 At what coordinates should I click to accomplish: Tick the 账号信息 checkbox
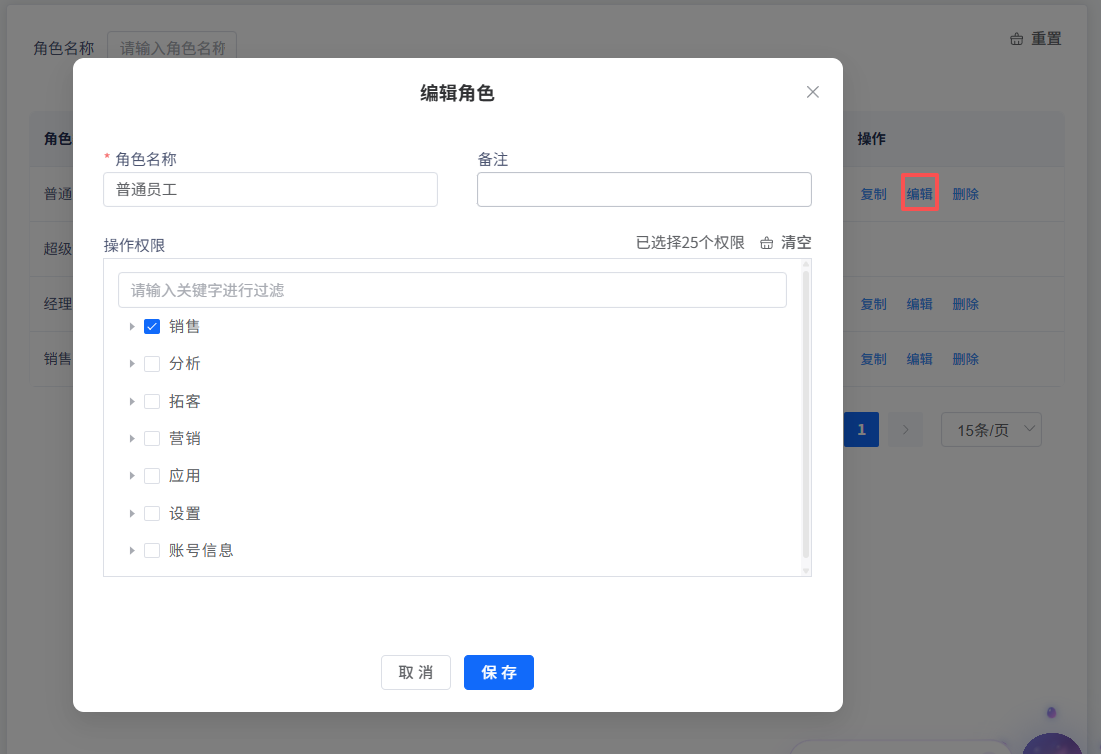click(x=152, y=550)
